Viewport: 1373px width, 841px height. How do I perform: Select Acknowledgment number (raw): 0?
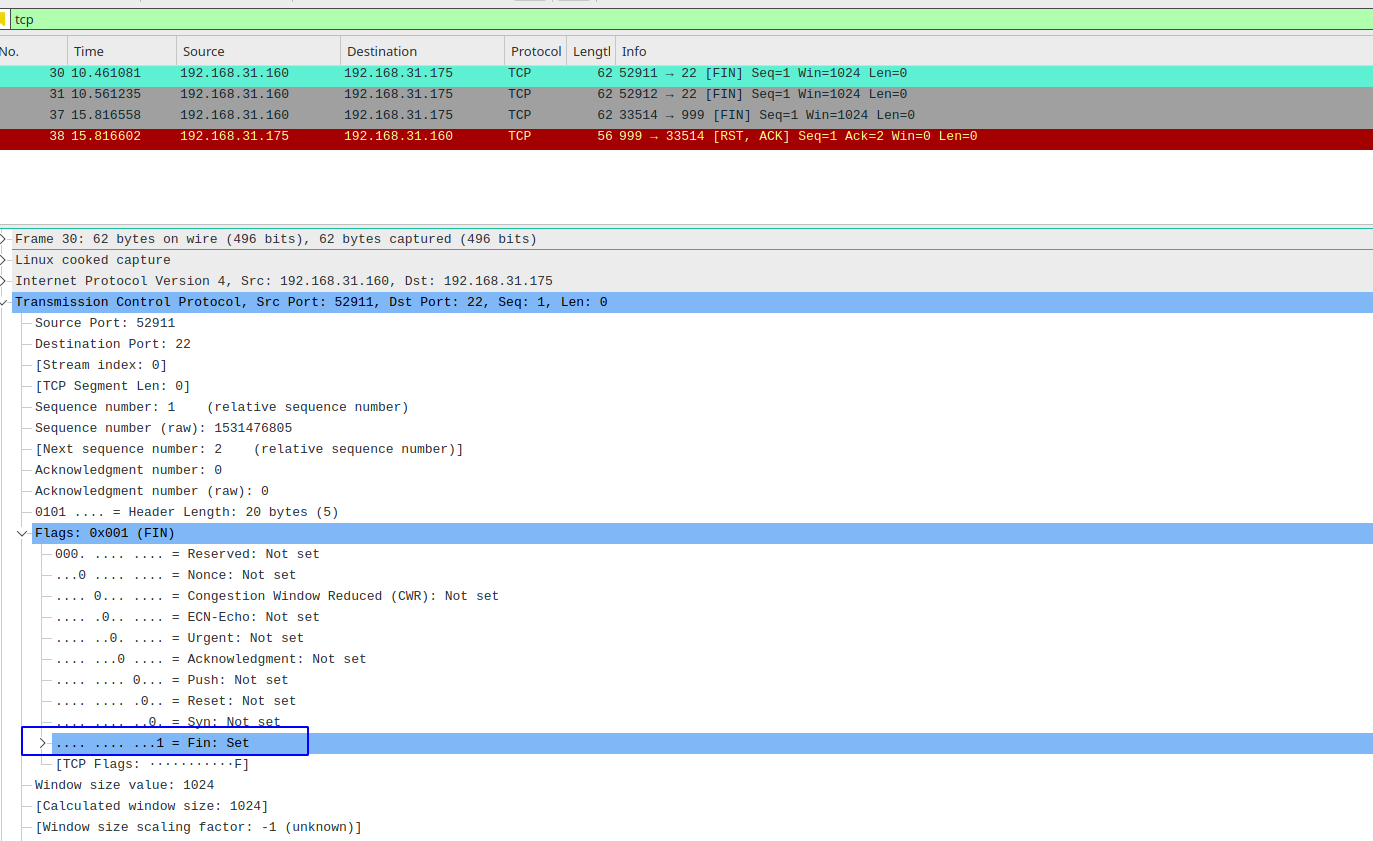tap(152, 491)
